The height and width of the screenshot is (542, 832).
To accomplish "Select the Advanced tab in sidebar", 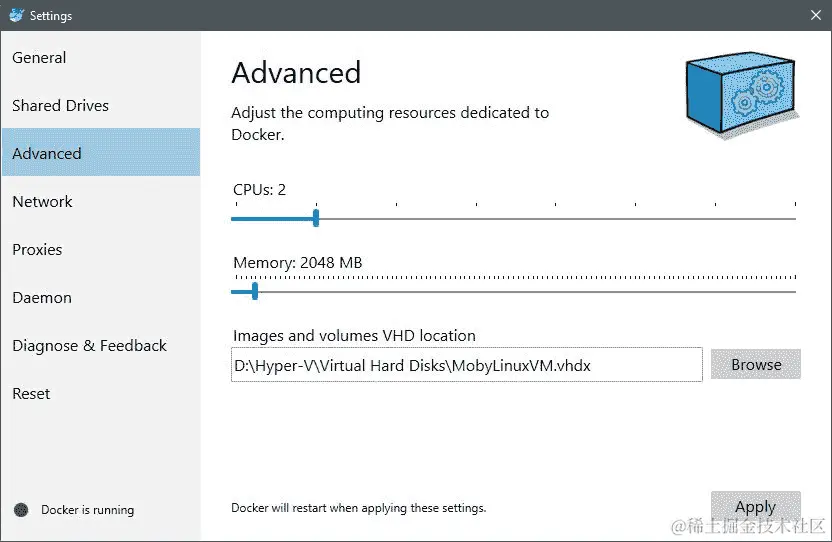I will coord(47,154).
